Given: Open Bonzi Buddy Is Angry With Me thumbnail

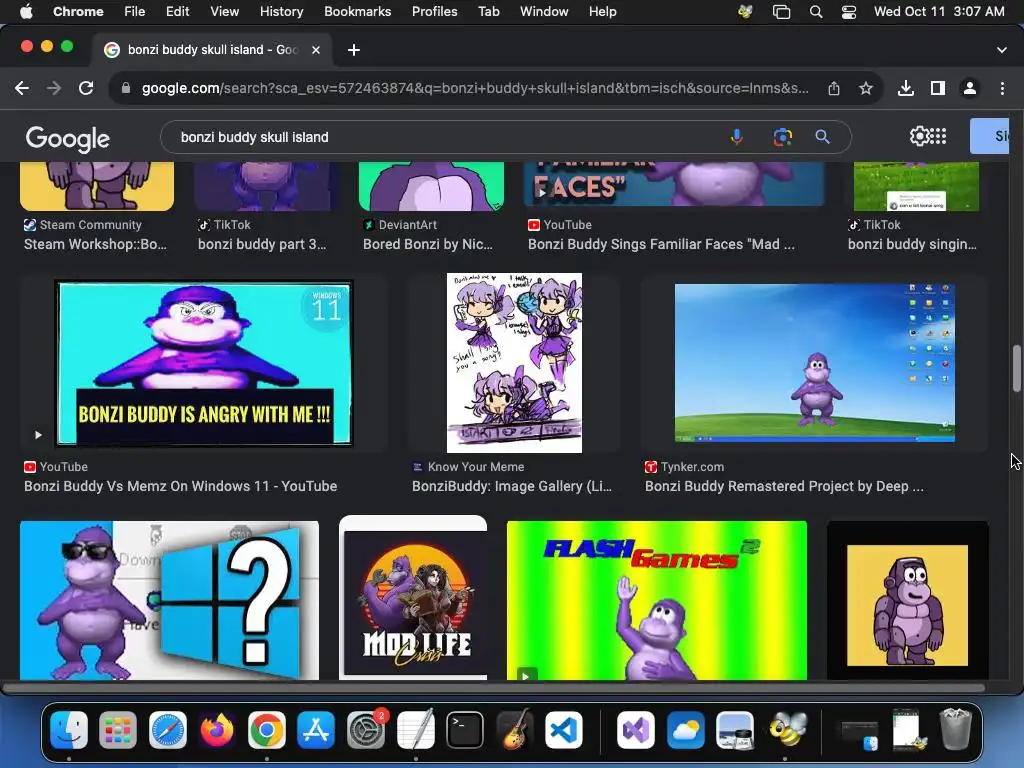Looking at the screenshot, I should [x=204, y=363].
